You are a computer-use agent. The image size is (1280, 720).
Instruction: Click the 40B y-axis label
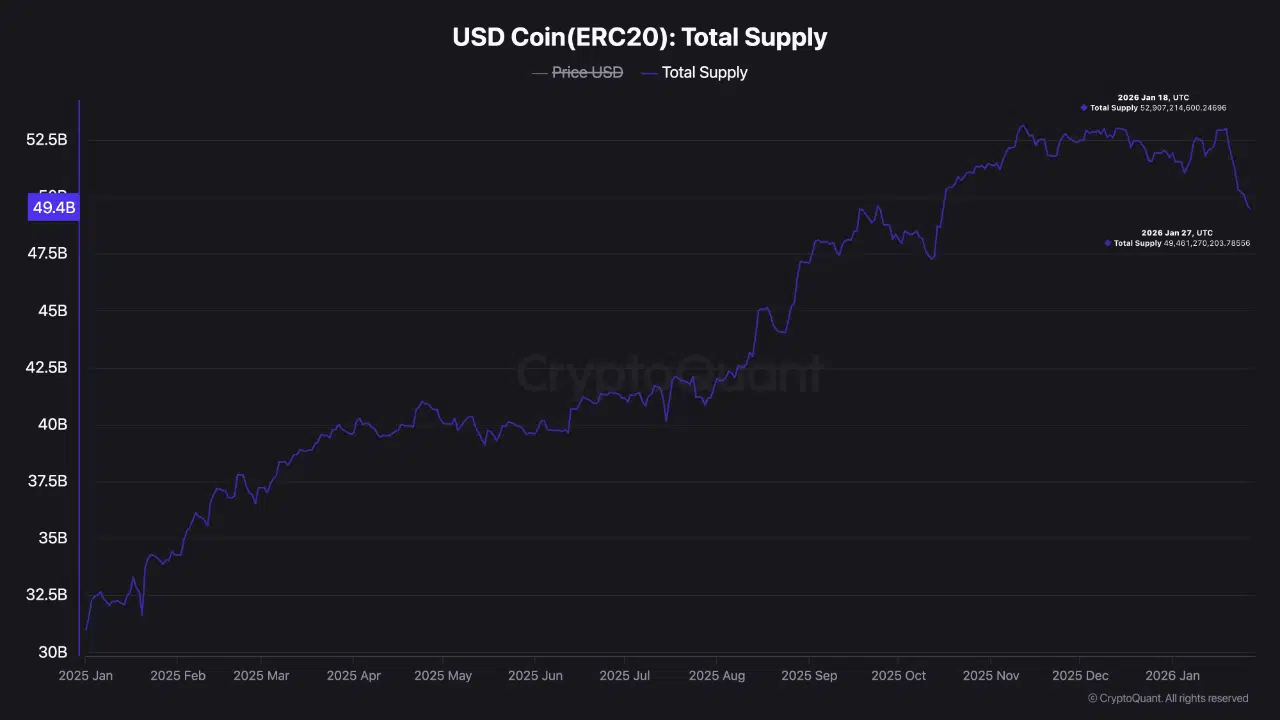53,424
